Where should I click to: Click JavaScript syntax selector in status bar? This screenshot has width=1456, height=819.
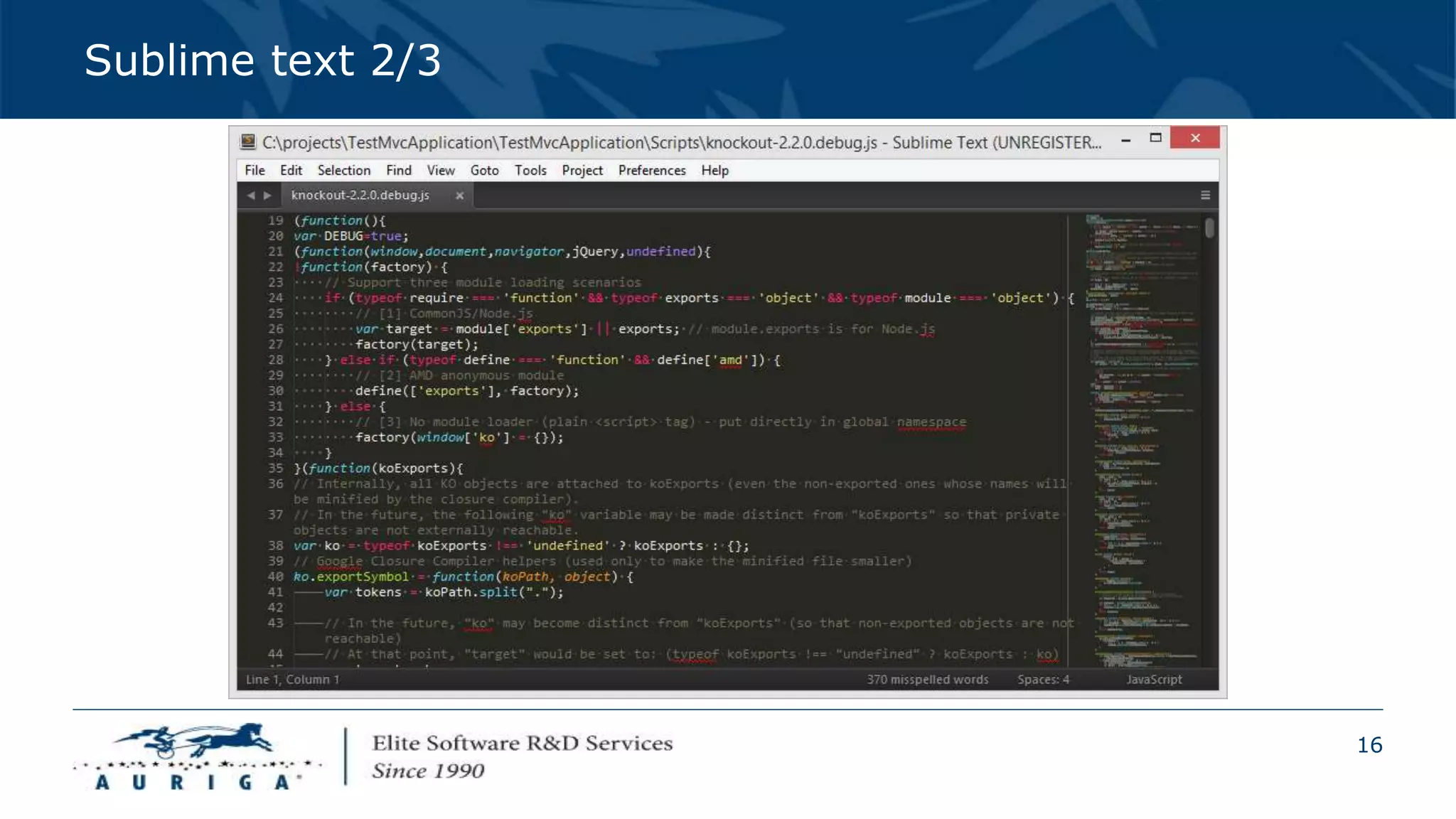tap(1154, 680)
